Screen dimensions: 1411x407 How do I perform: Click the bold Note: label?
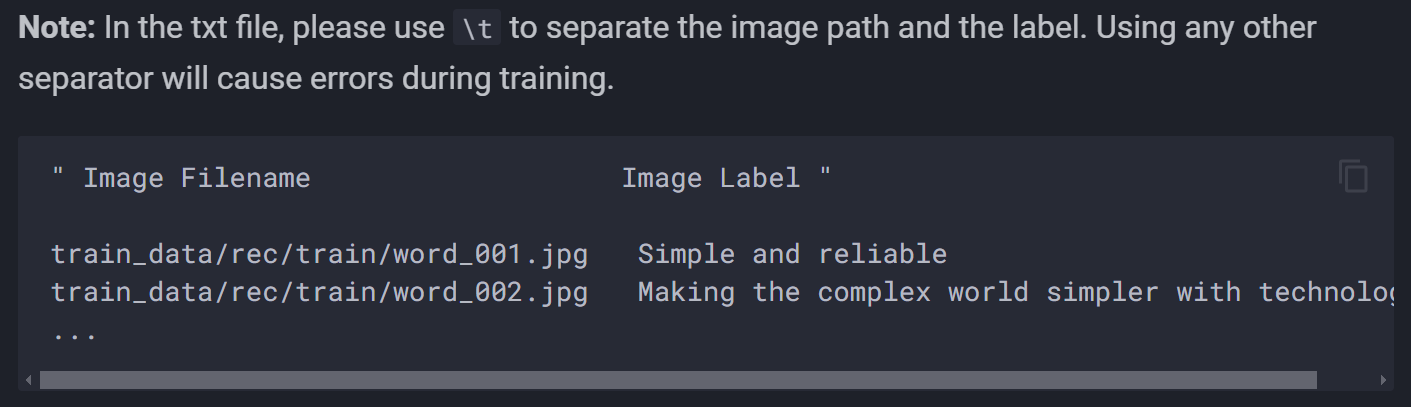[57, 28]
